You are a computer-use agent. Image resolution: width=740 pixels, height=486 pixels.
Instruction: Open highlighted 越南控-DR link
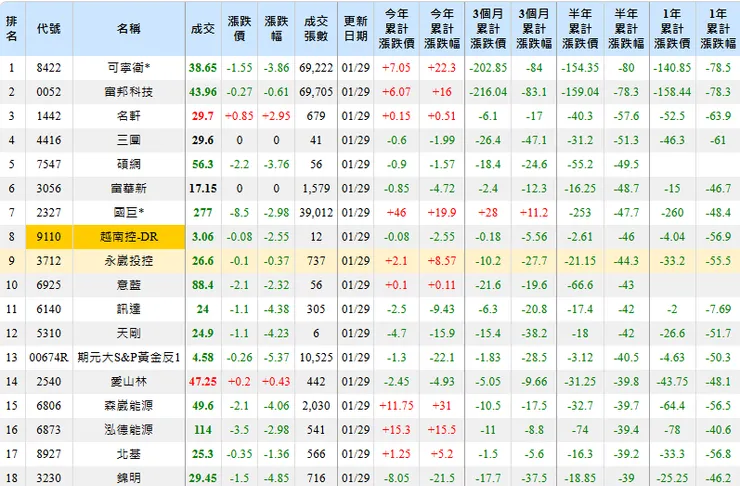[128, 236]
